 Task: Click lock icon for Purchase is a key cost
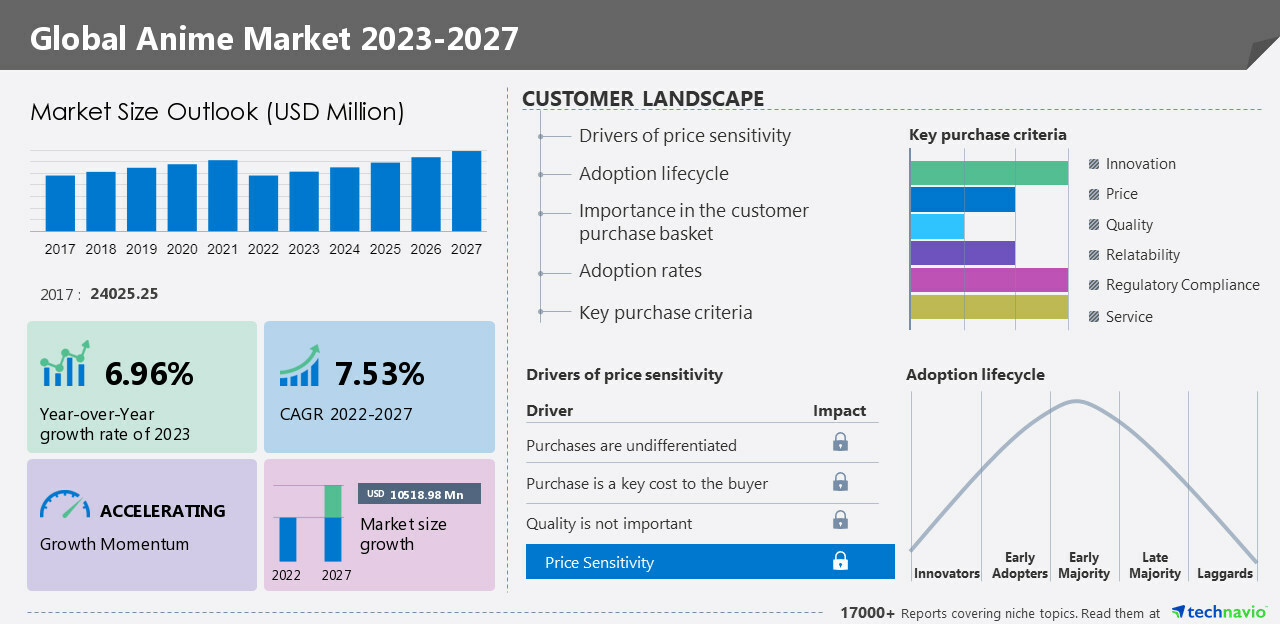[840, 482]
